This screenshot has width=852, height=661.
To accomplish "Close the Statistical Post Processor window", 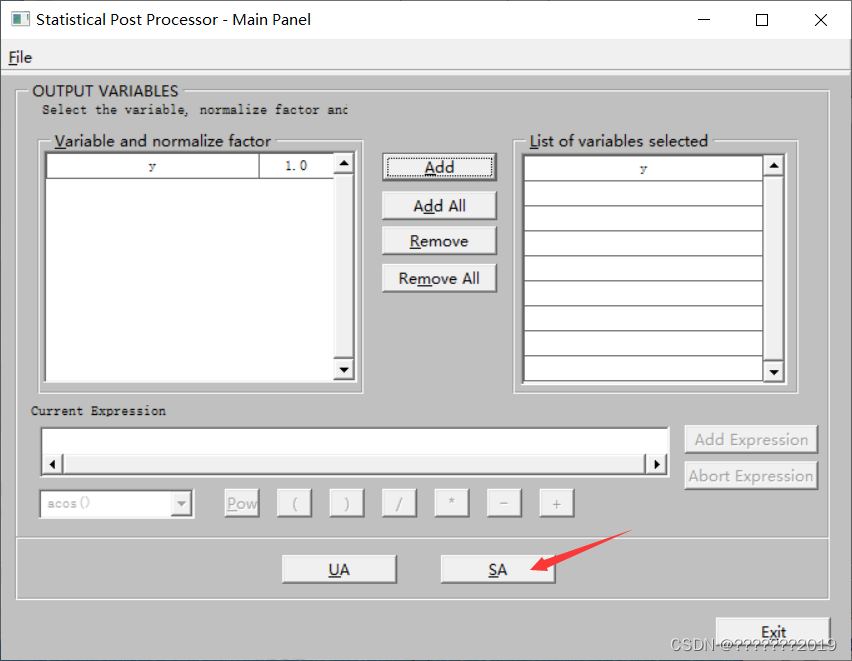I will (x=820, y=20).
